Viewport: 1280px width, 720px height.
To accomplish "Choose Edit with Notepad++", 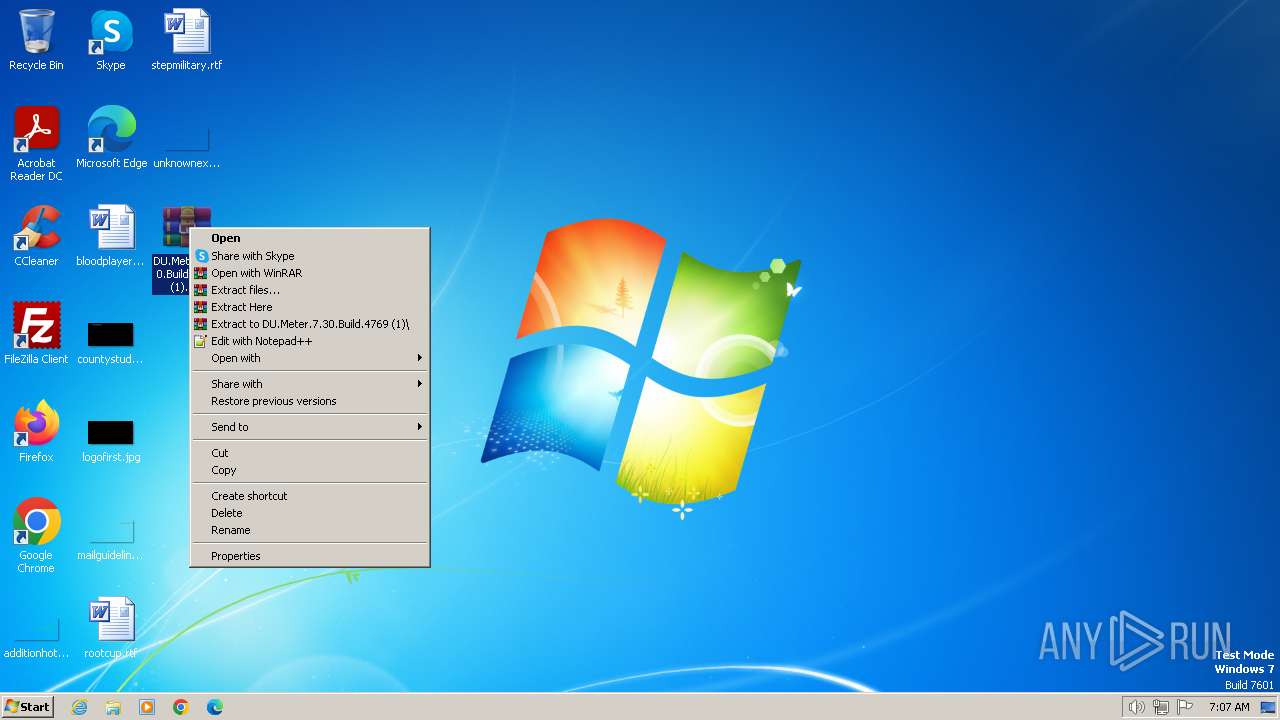I will (310, 341).
